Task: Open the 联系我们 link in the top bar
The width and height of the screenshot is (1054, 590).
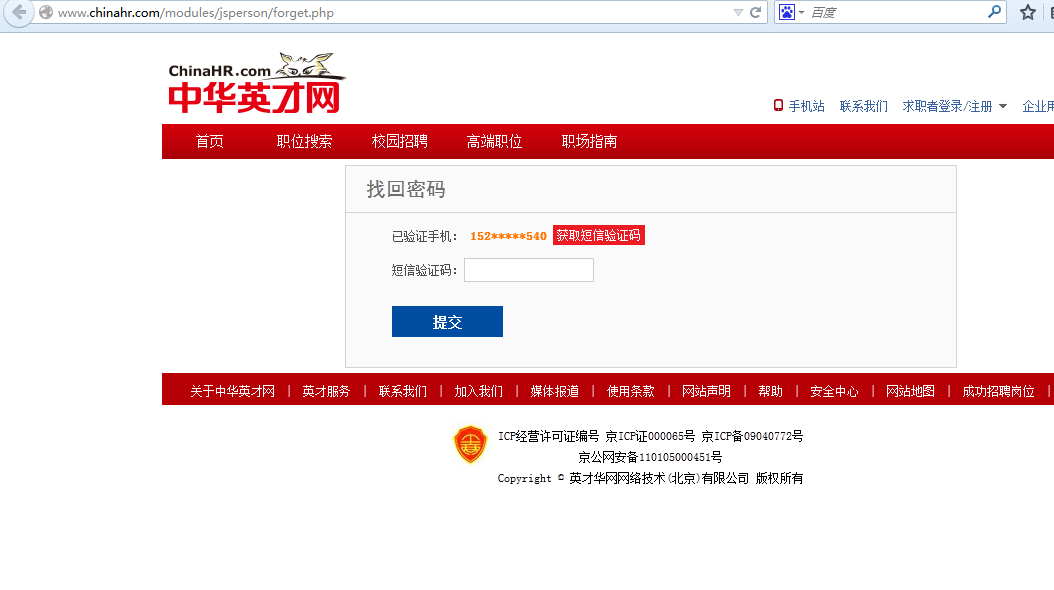Action: (x=863, y=106)
